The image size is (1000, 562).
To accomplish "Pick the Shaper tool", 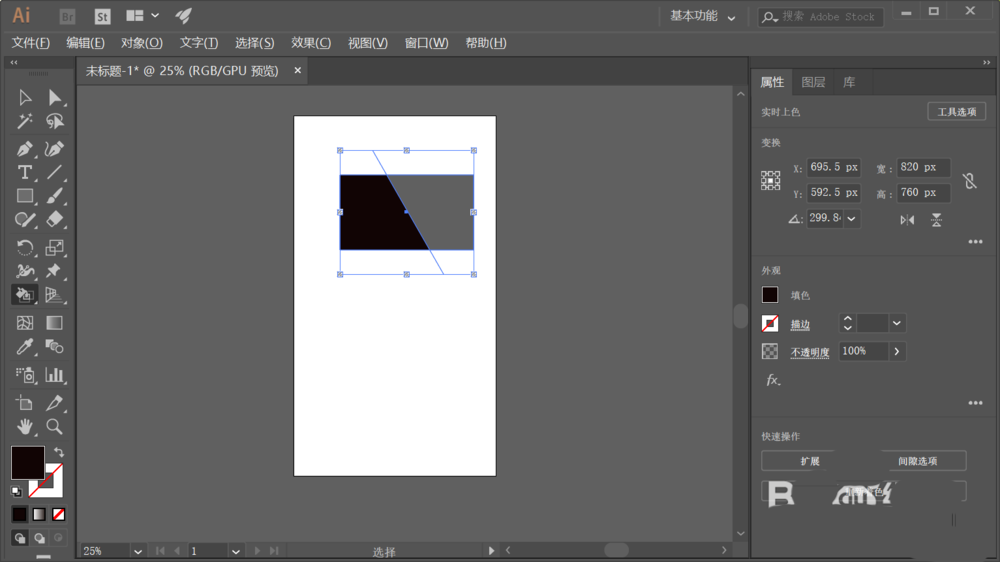I will 25,220.
